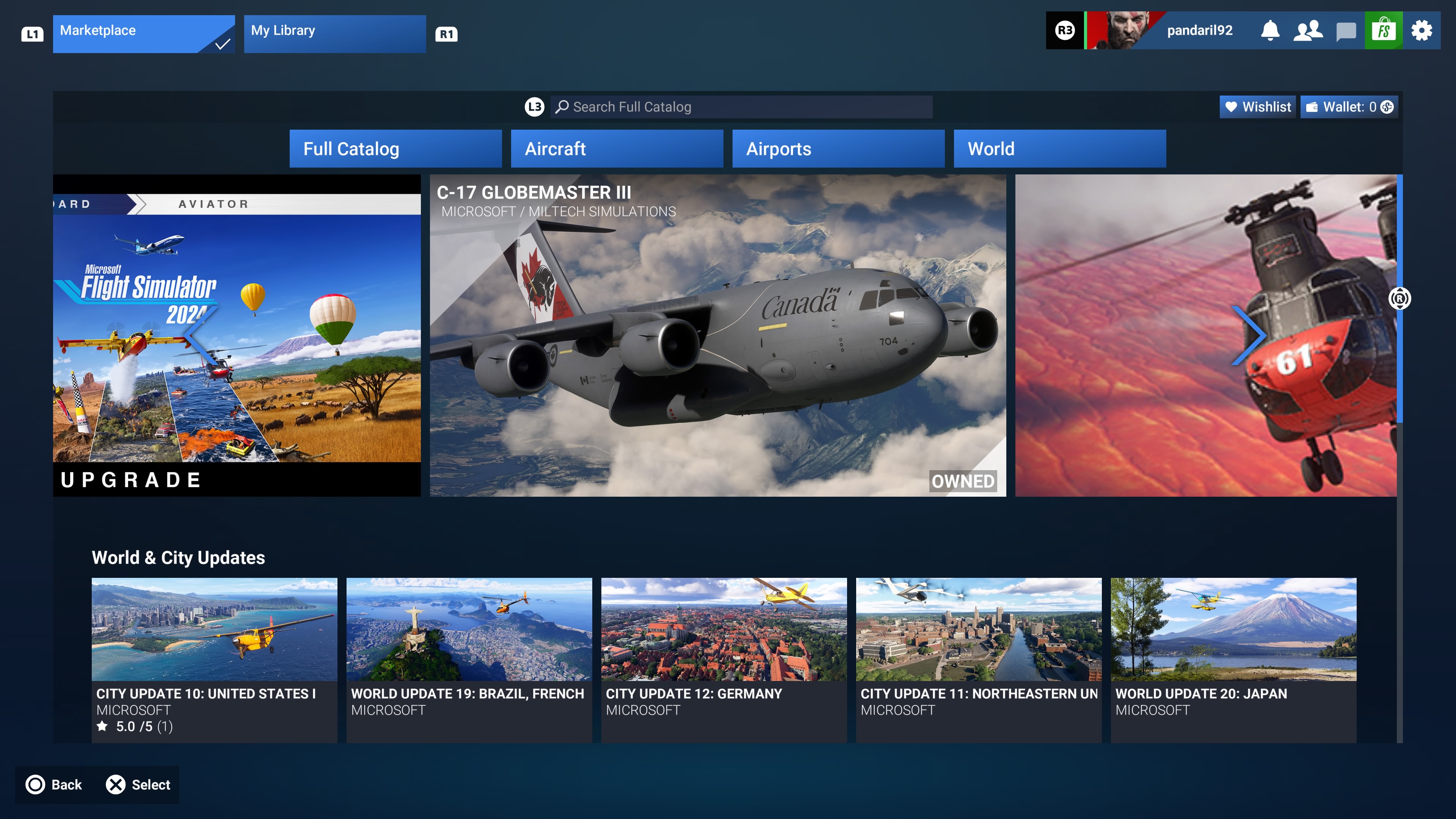Open the friends list icon
The image size is (1456, 819).
click(1308, 30)
